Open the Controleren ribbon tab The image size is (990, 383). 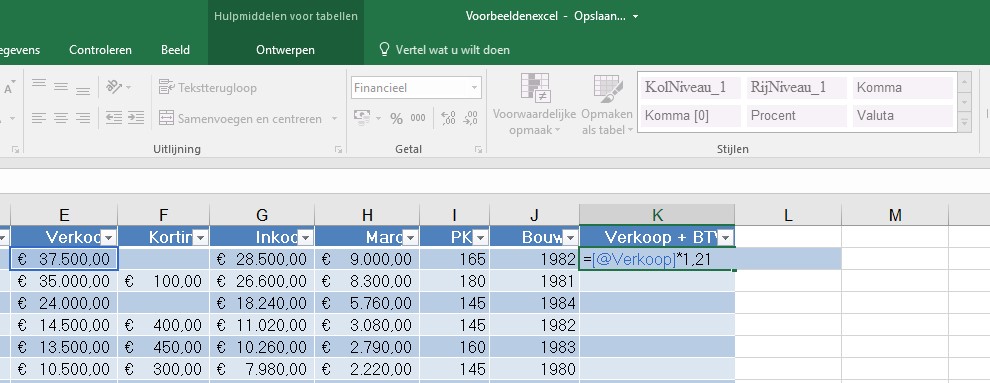(100, 50)
